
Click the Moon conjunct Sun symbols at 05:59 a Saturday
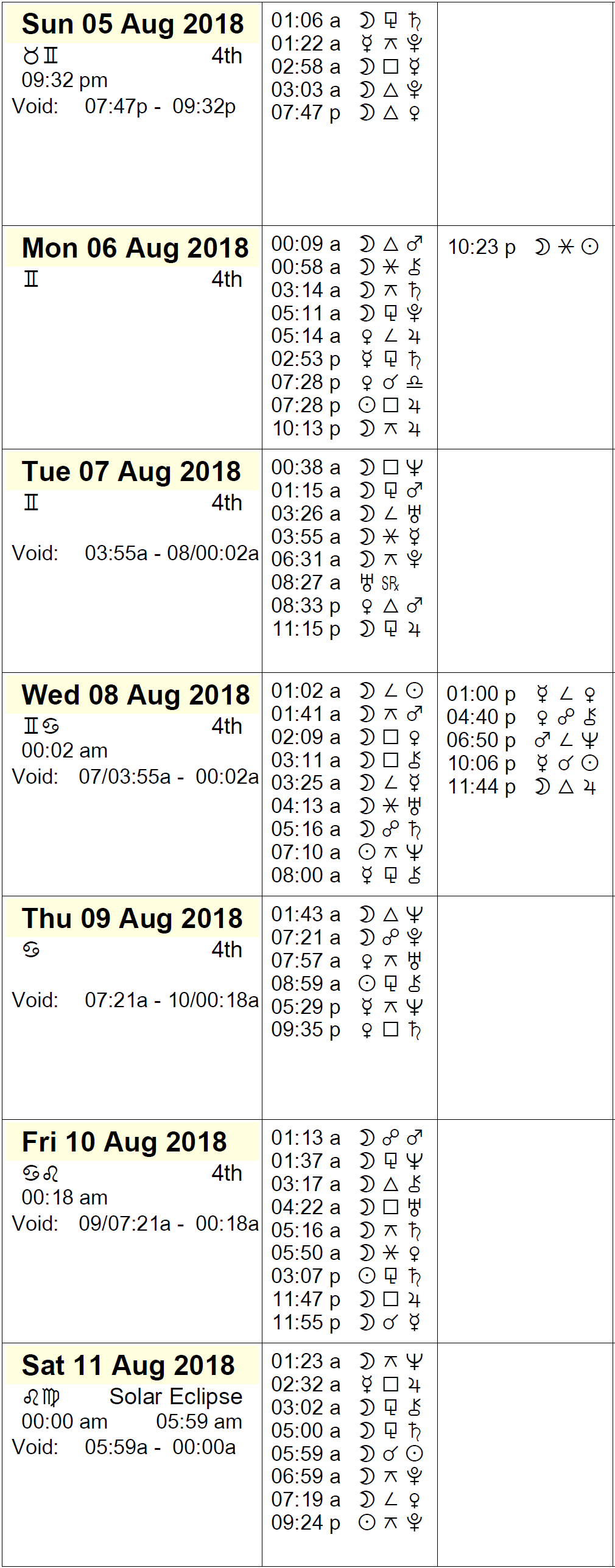coord(390,1454)
